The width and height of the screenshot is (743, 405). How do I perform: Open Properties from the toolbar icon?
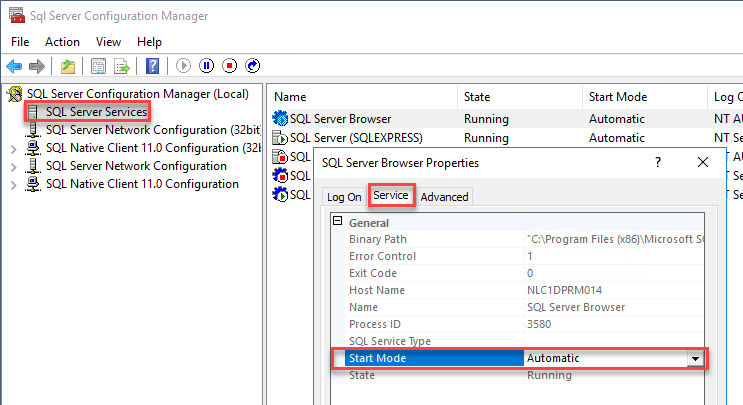(99, 66)
